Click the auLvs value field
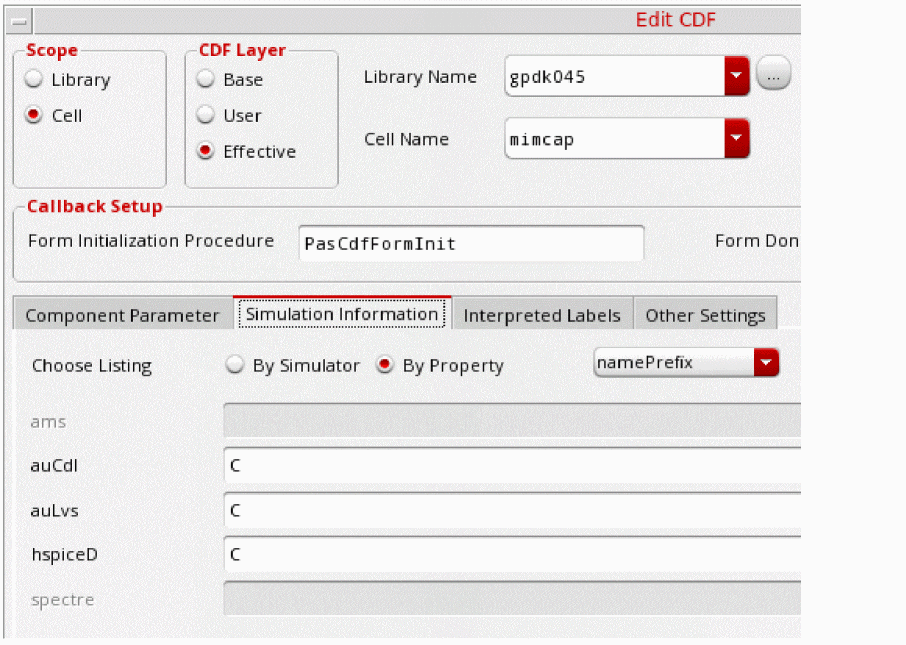This screenshot has width=906, height=645. pyautogui.click(x=513, y=510)
